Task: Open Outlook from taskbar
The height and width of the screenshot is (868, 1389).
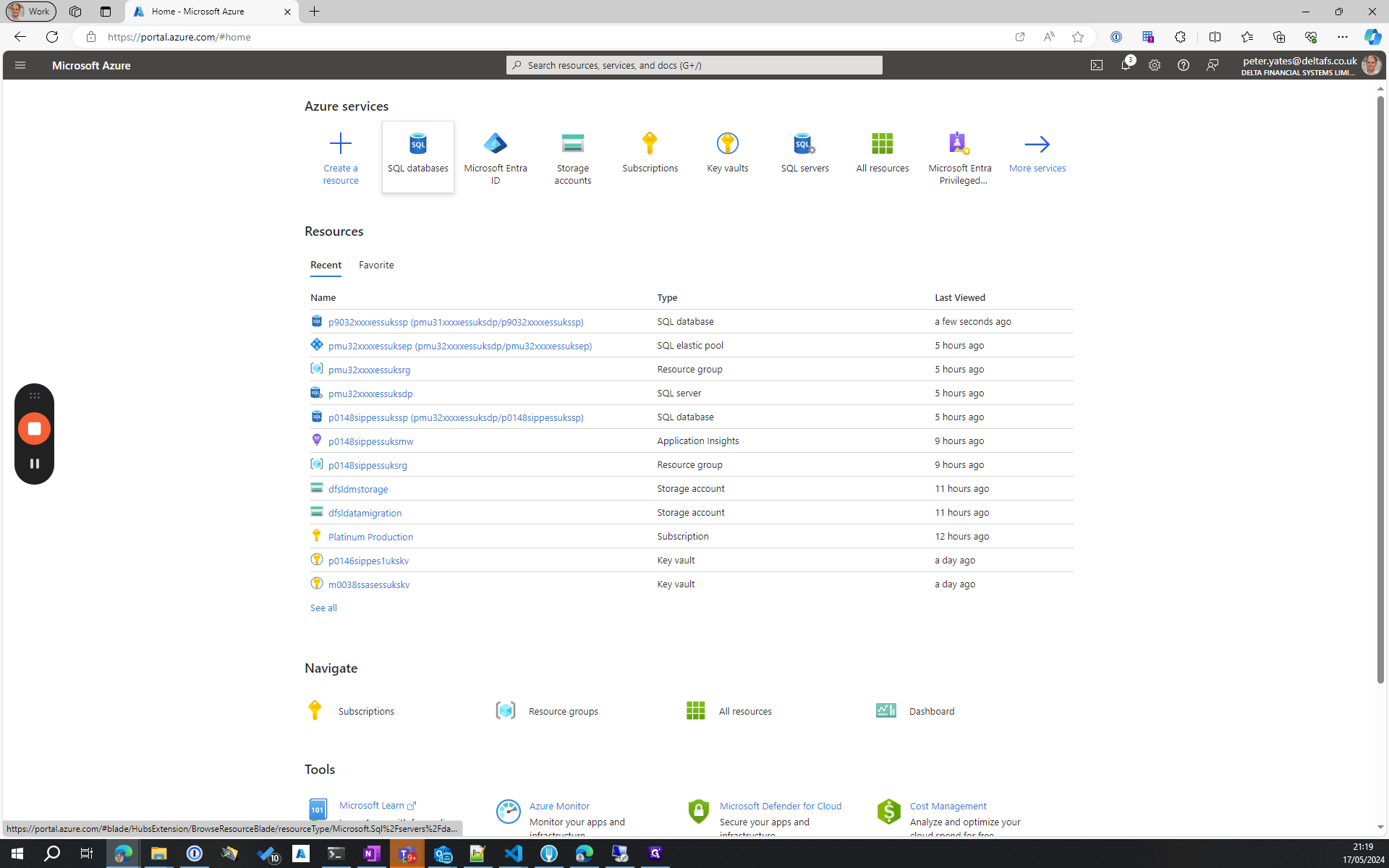Action: [442, 854]
